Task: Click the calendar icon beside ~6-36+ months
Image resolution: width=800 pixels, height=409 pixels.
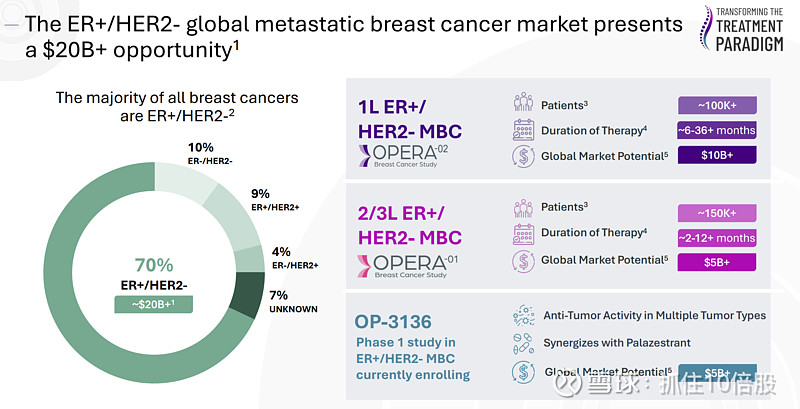Action: tap(523, 130)
